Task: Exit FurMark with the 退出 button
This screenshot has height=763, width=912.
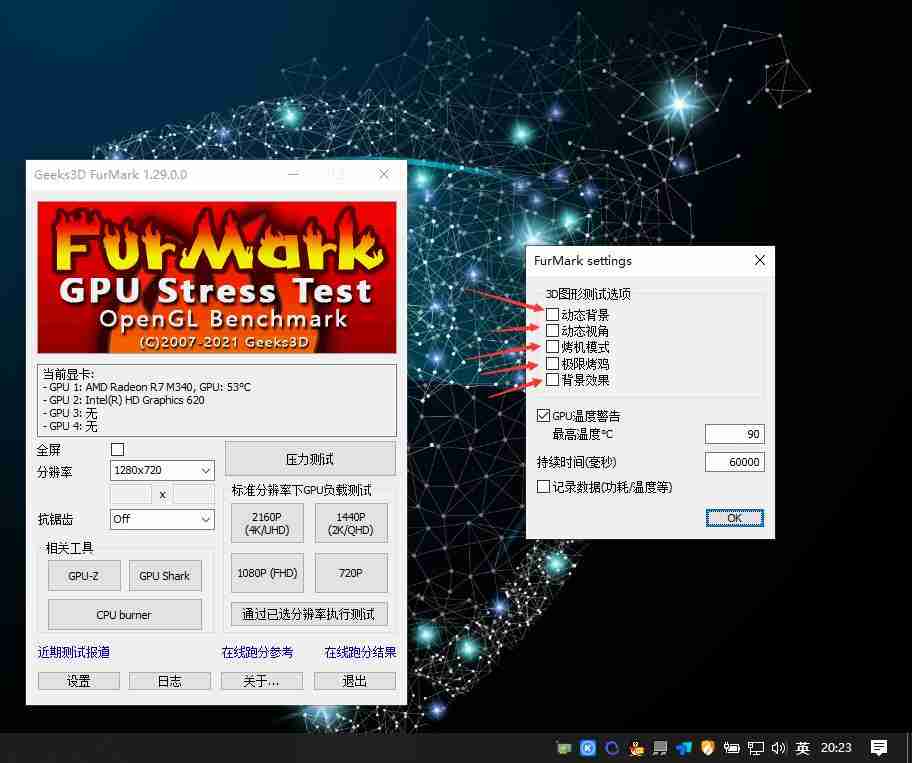Action: (x=355, y=681)
